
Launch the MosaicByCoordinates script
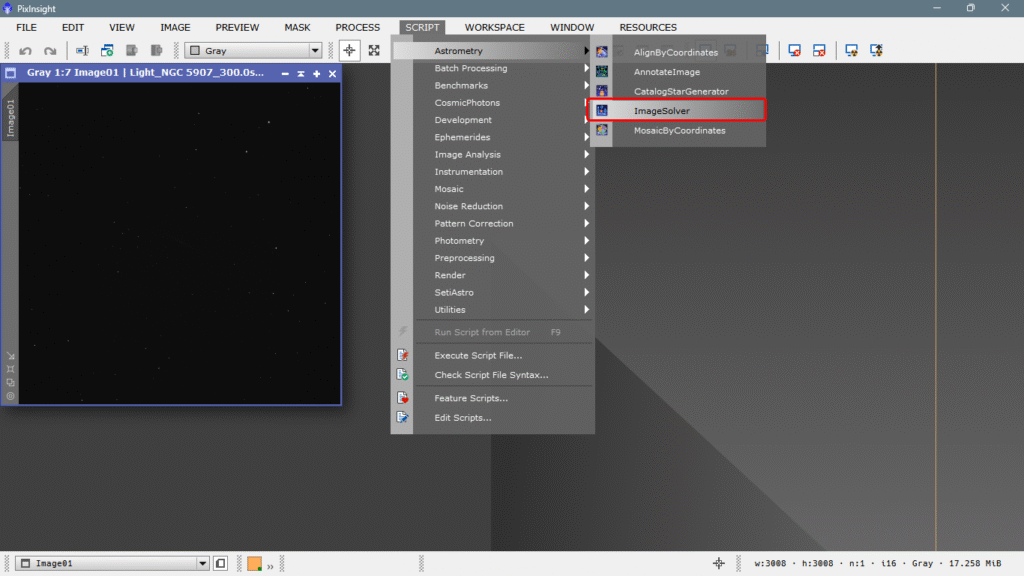[677, 130]
